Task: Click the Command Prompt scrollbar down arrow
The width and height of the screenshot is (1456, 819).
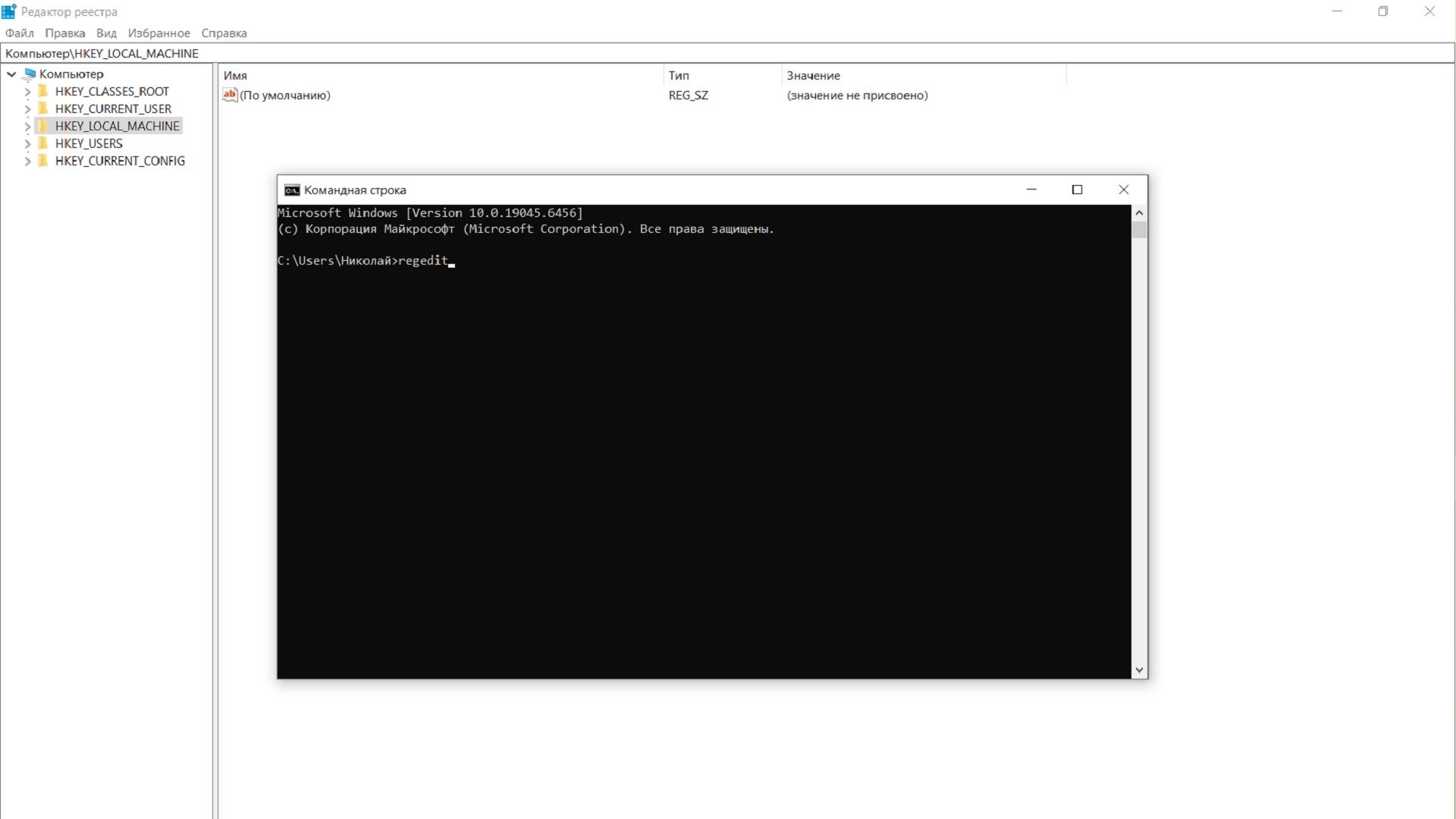Action: (x=1138, y=670)
